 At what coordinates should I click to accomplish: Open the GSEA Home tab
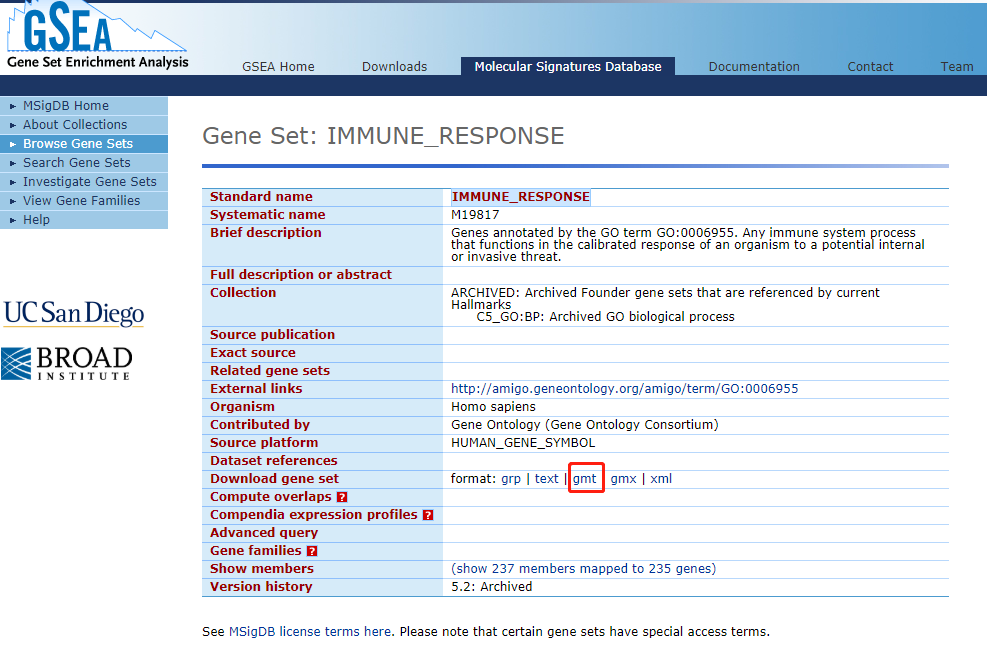tap(278, 67)
